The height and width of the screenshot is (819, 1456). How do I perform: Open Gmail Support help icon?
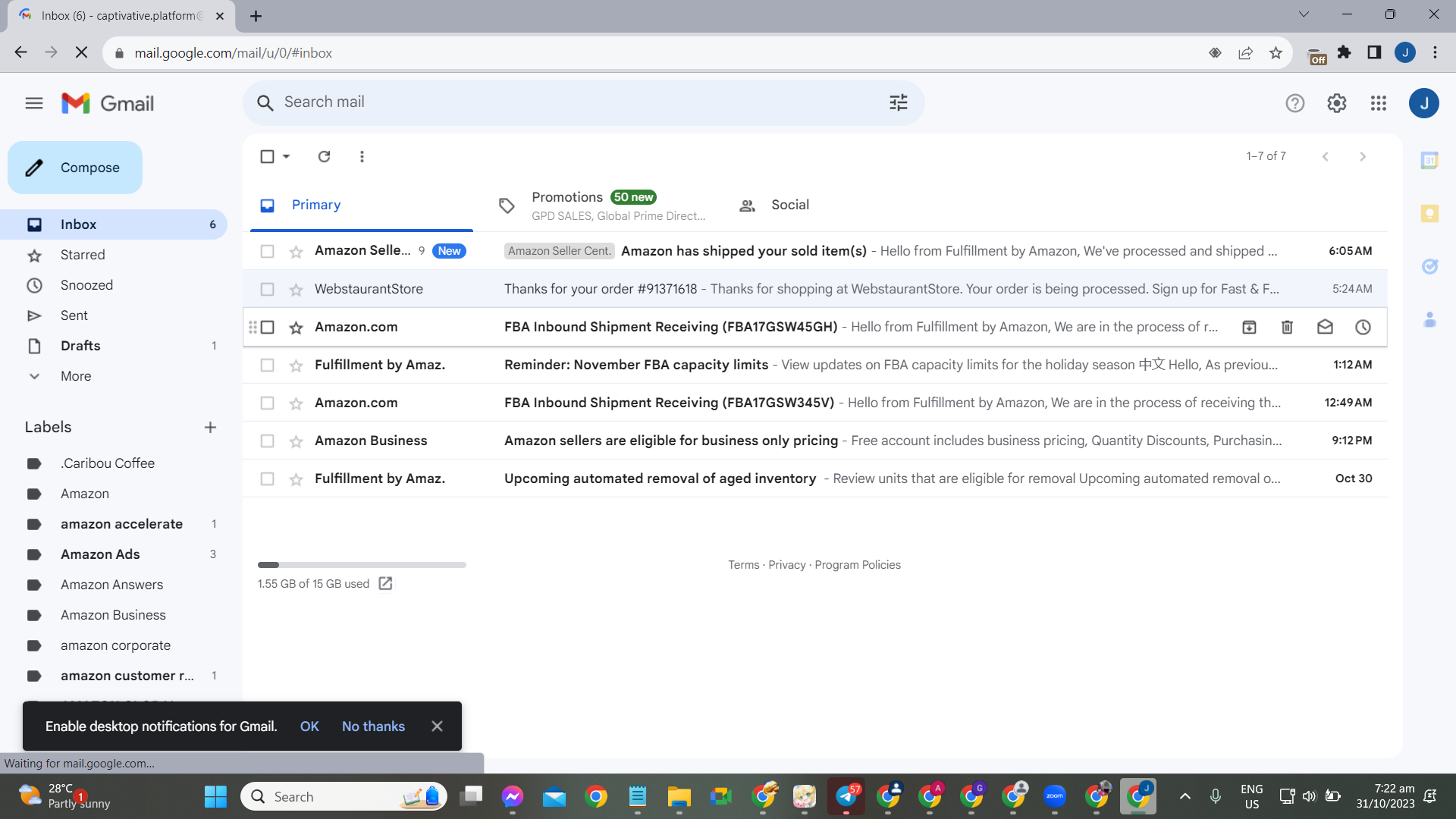click(x=1295, y=103)
